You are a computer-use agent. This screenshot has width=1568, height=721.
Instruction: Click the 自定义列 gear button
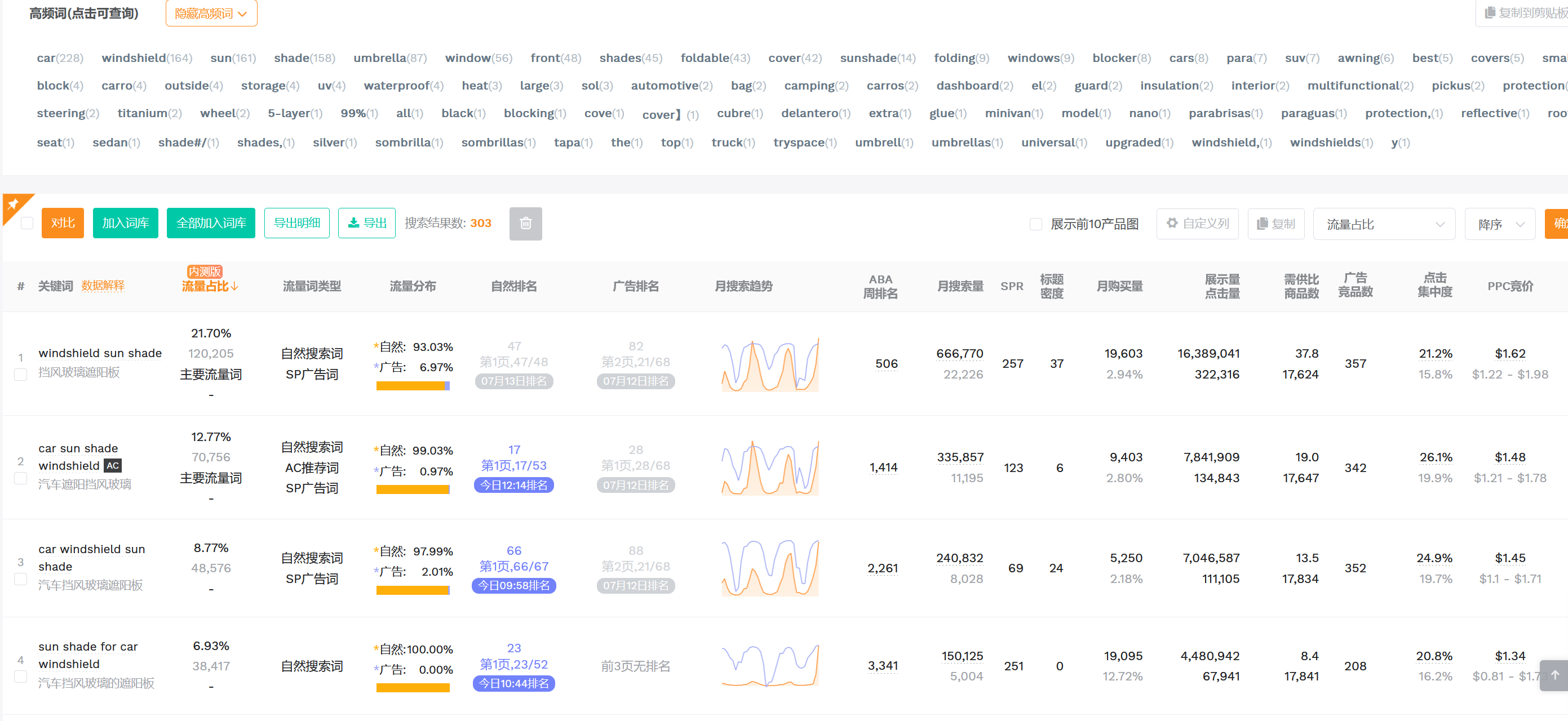[x=1197, y=223]
